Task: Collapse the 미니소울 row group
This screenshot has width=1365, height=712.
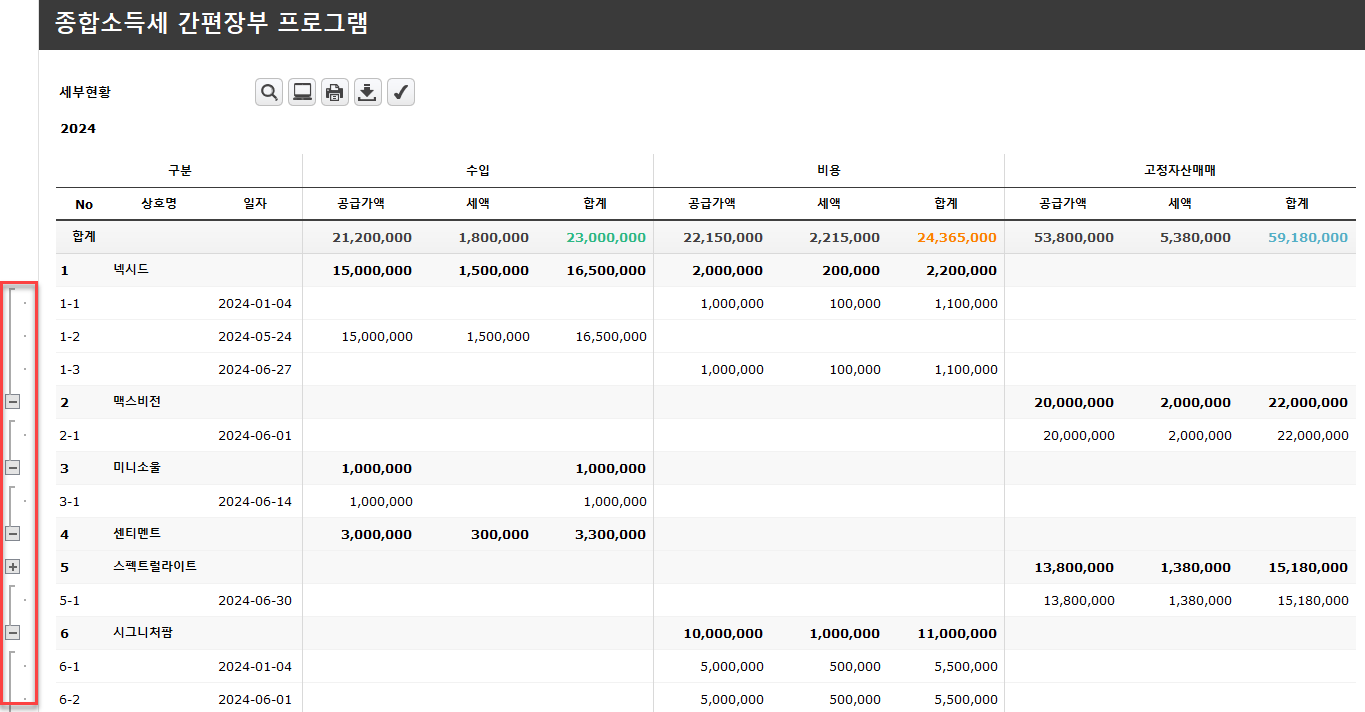Action: [x=13, y=467]
